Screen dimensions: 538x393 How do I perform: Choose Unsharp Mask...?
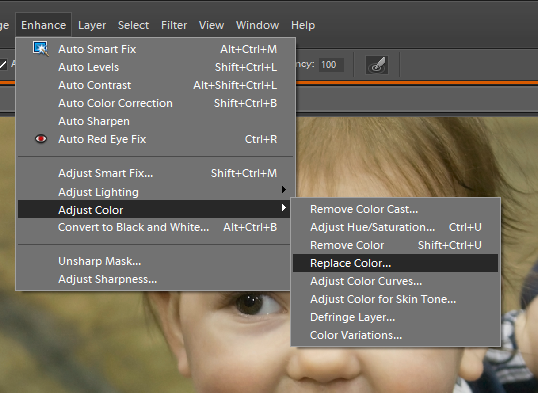point(154,261)
